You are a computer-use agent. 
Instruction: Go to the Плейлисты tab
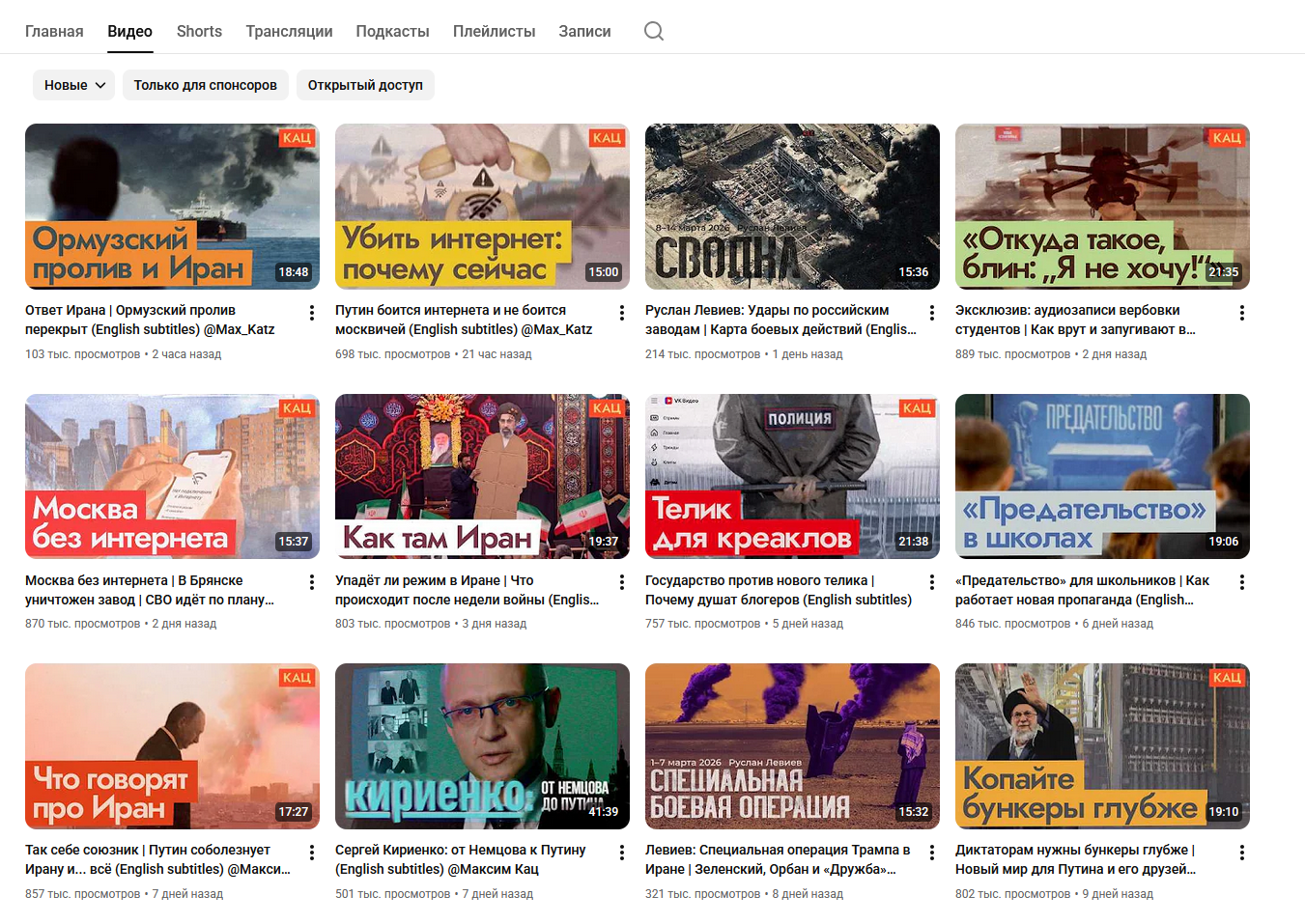pyautogui.click(x=494, y=31)
